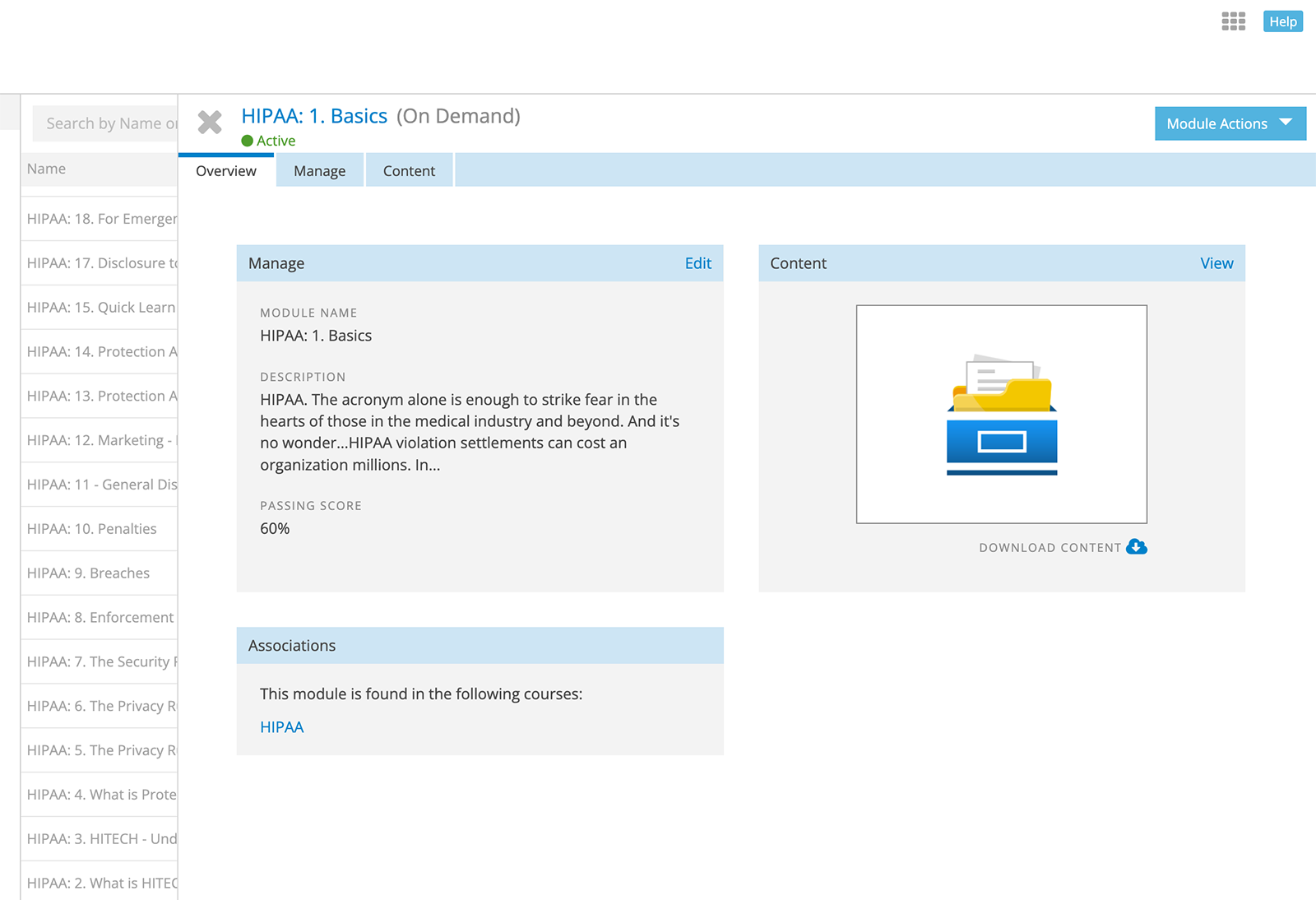Select HIPAA: 14. Protection row
The image size is (1316, 900).
[x=100, y=352]
